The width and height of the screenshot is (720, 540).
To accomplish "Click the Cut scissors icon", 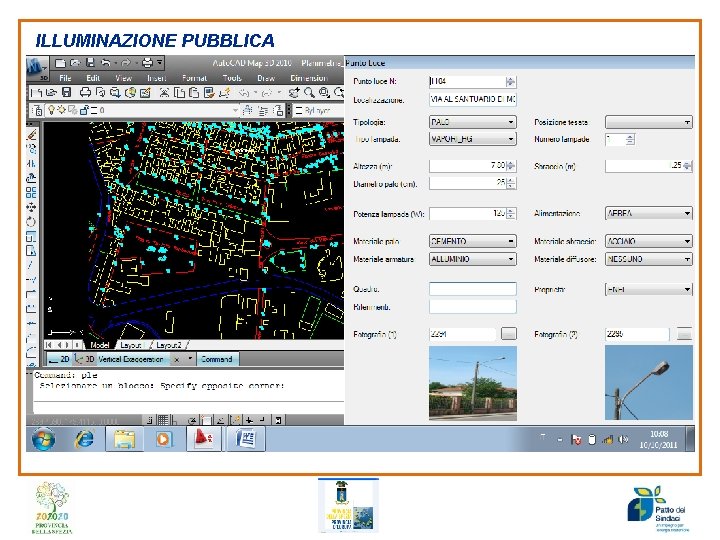I will tap(164, 93).
